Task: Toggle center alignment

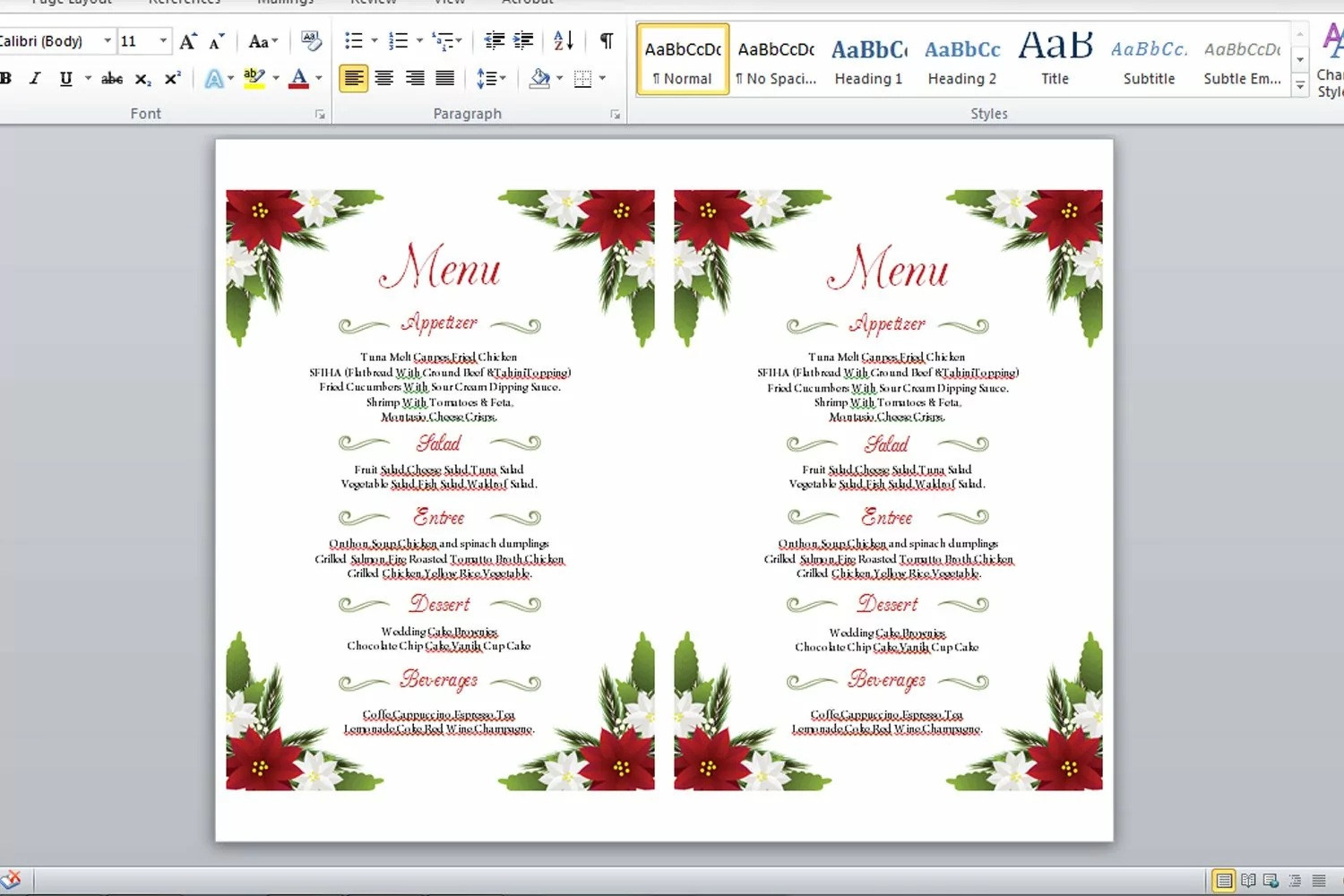Action: click(384, 79)
